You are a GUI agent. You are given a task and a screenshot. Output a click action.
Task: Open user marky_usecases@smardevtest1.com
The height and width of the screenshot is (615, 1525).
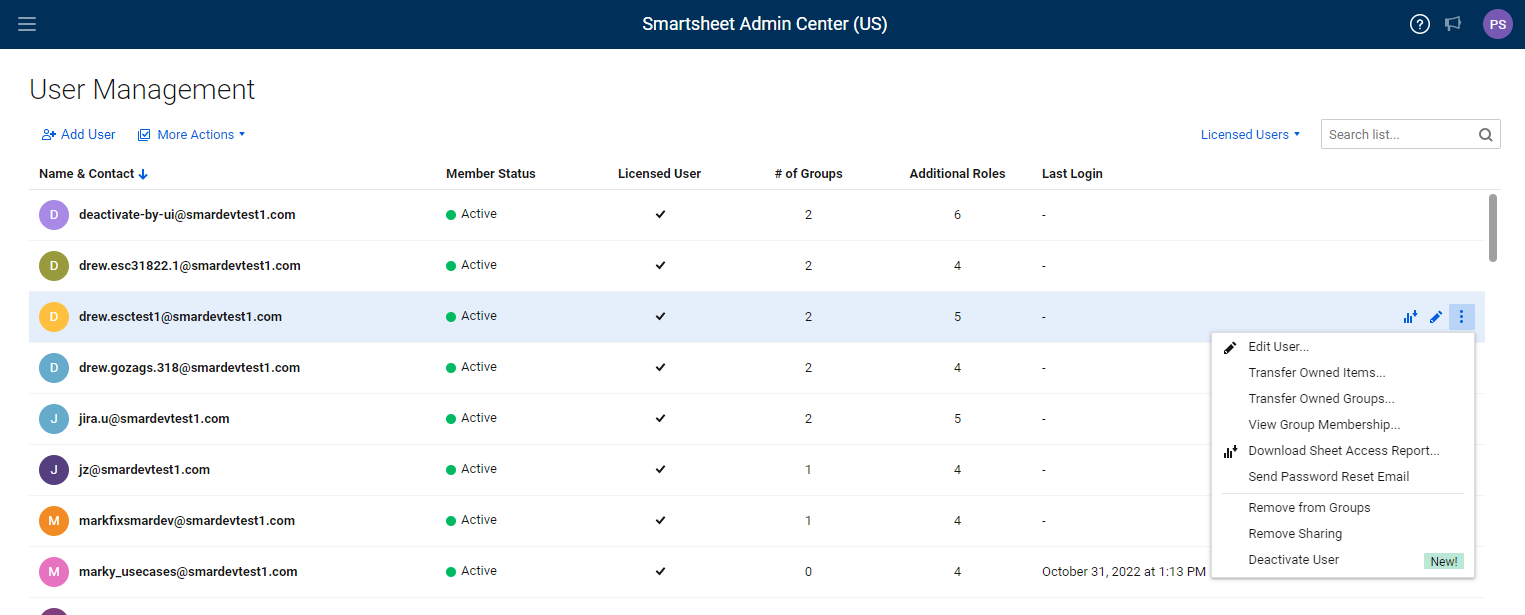pyautogui.click(x=188, y=572)
